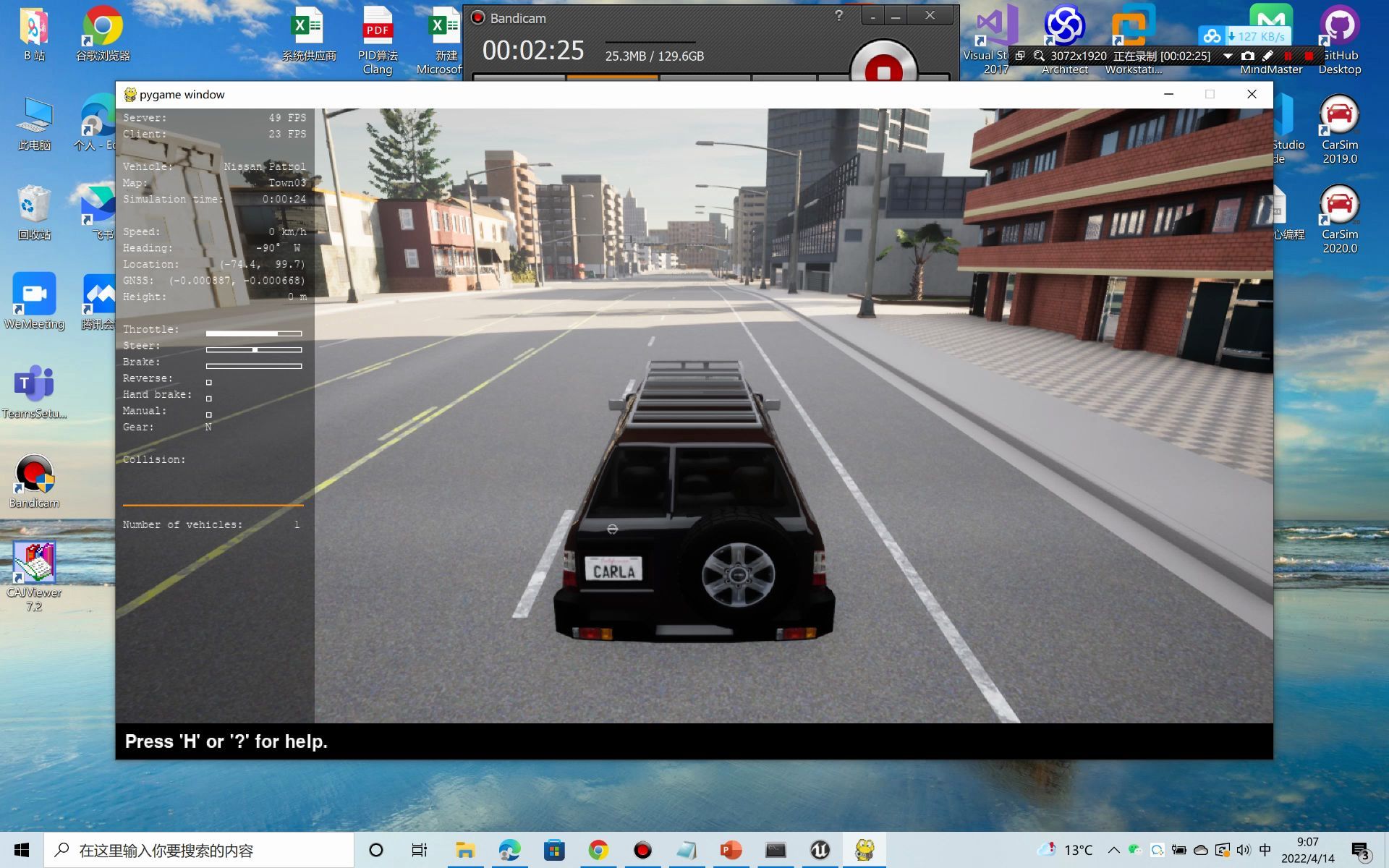Viewport: 1389px width, 868px height.
Task: Open Unreal Engine from the taskbar
Action: (x=820, y=850)
